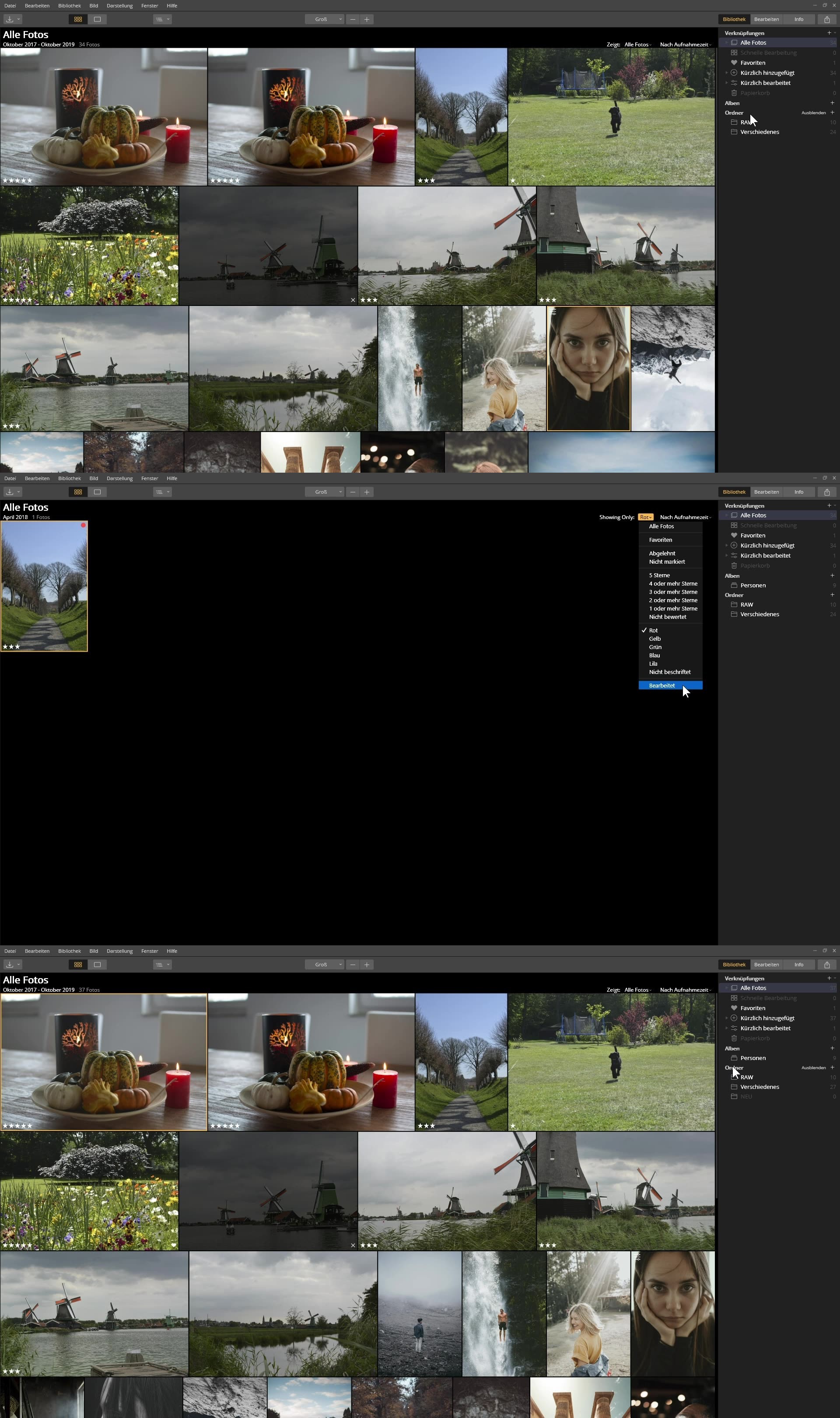Choose Bearbeitet in the filter menu
The image size is (840, 1418).
[661, 685]
